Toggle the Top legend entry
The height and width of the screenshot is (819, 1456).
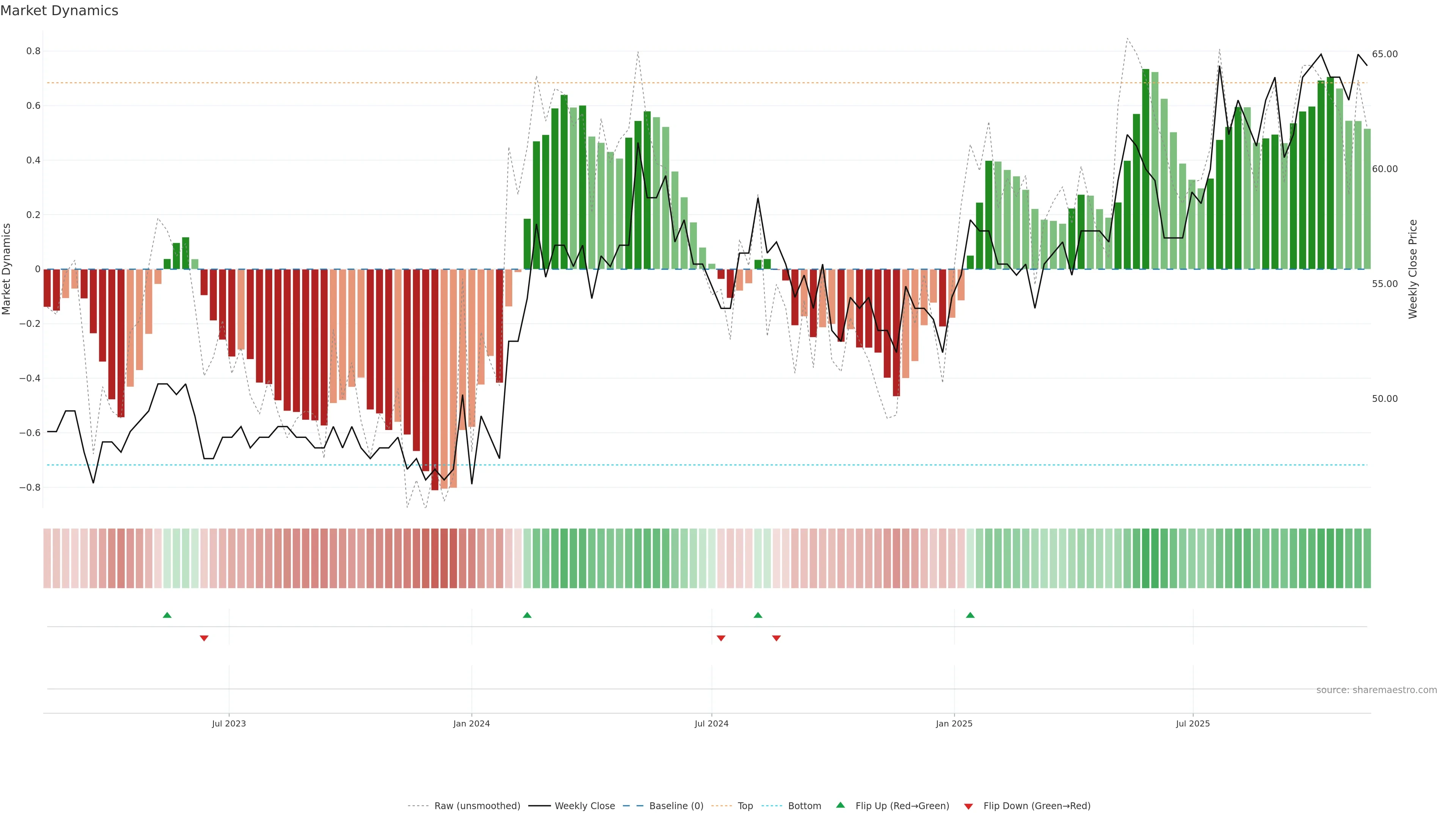pos(745,806)
